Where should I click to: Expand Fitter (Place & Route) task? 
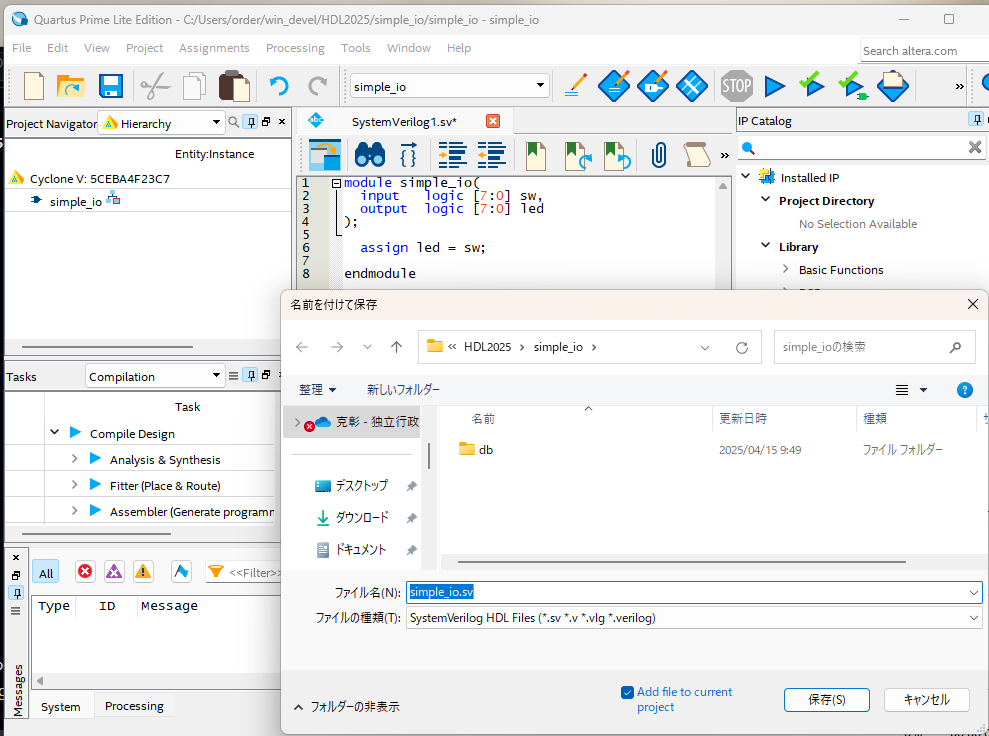74,484
